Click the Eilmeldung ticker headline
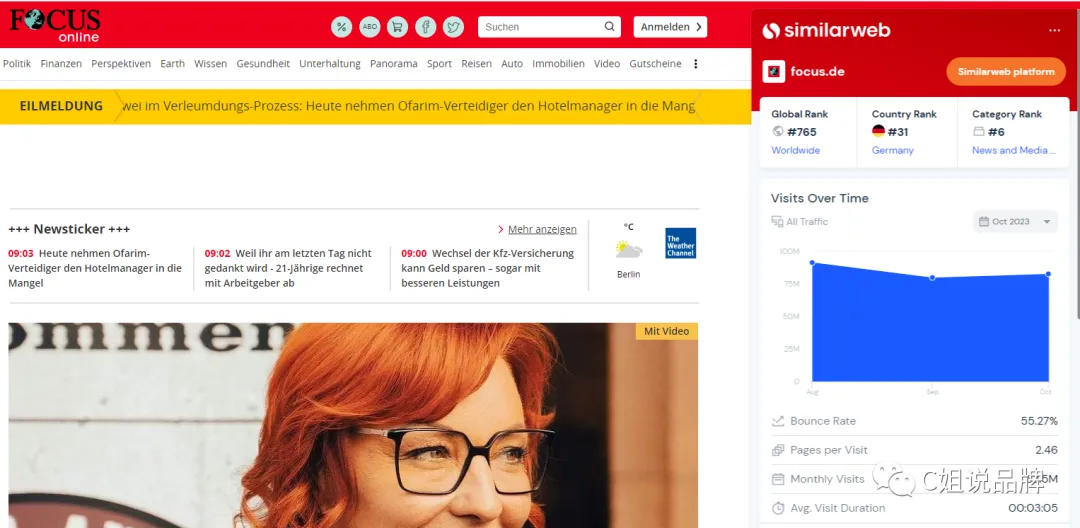Screen dimensions: 1080x528 [x=408, y=106]
